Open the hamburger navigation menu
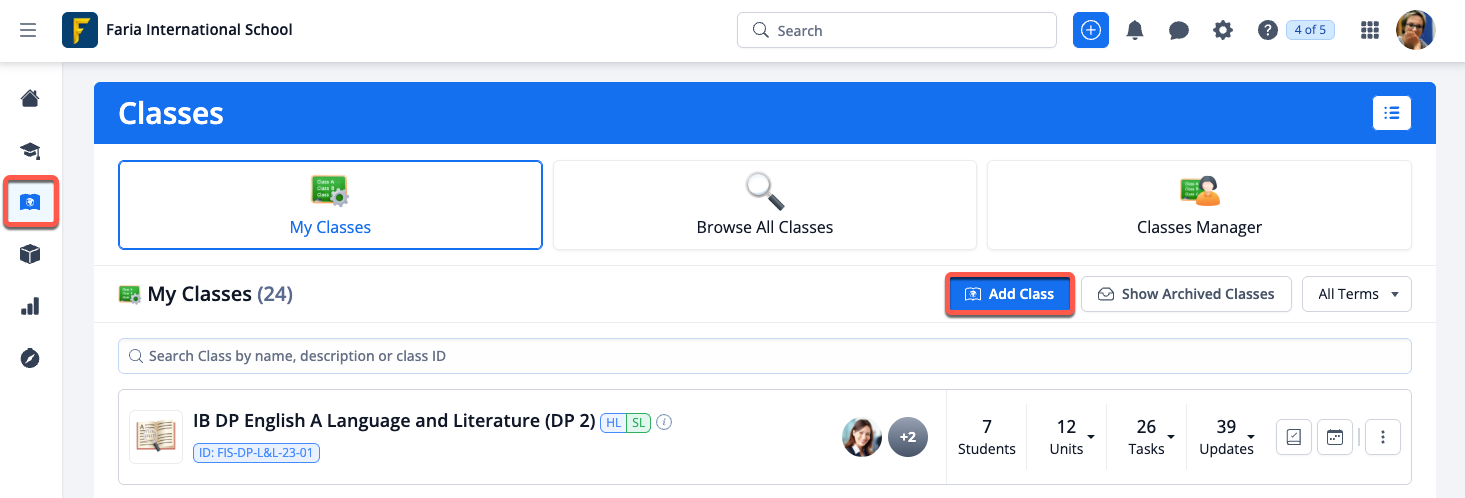 point(28,30)
